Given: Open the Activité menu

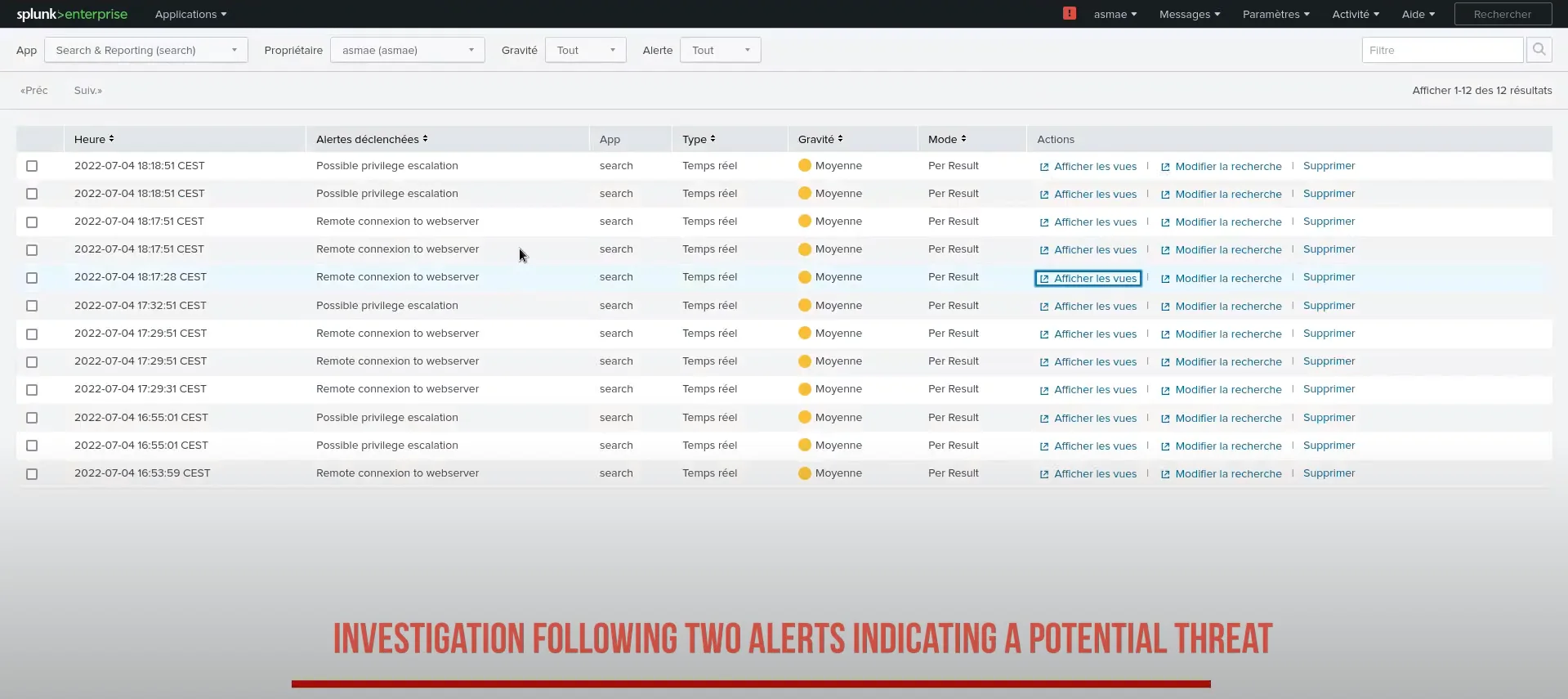Looking at the screenshot, I should pos(1355,14).
